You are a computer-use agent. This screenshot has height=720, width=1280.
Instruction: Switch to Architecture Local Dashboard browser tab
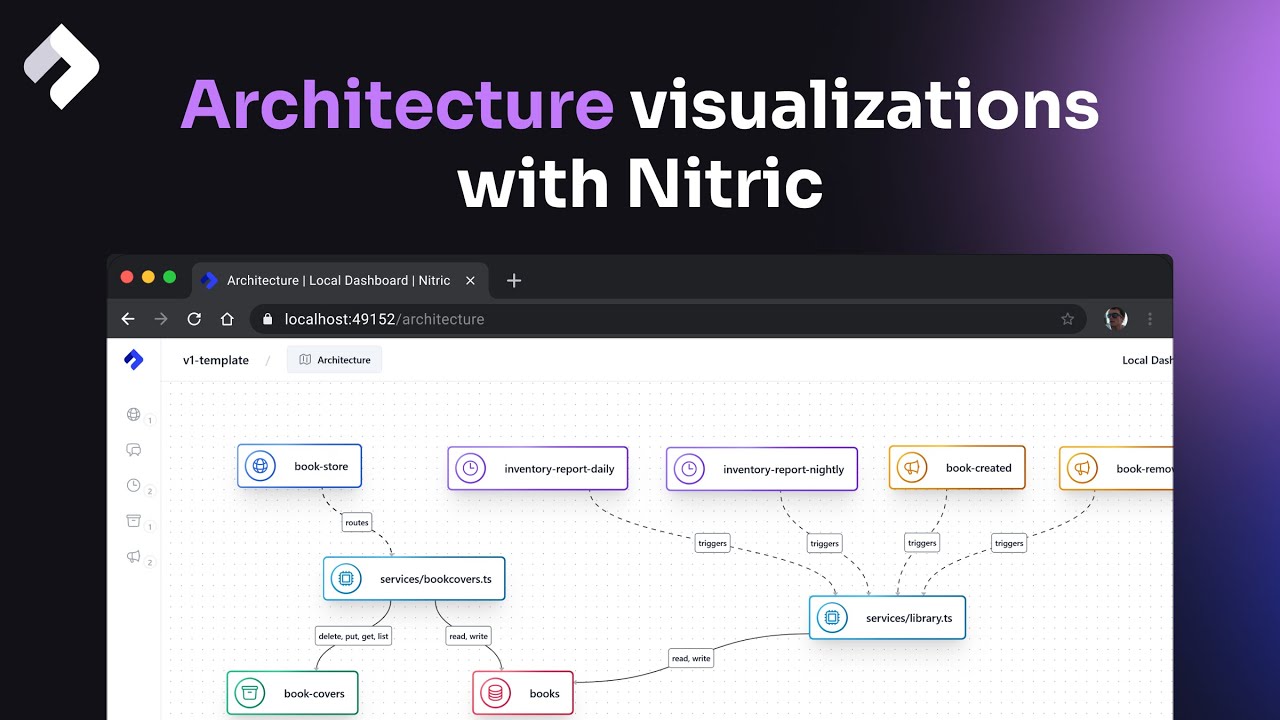coord(338,281)
